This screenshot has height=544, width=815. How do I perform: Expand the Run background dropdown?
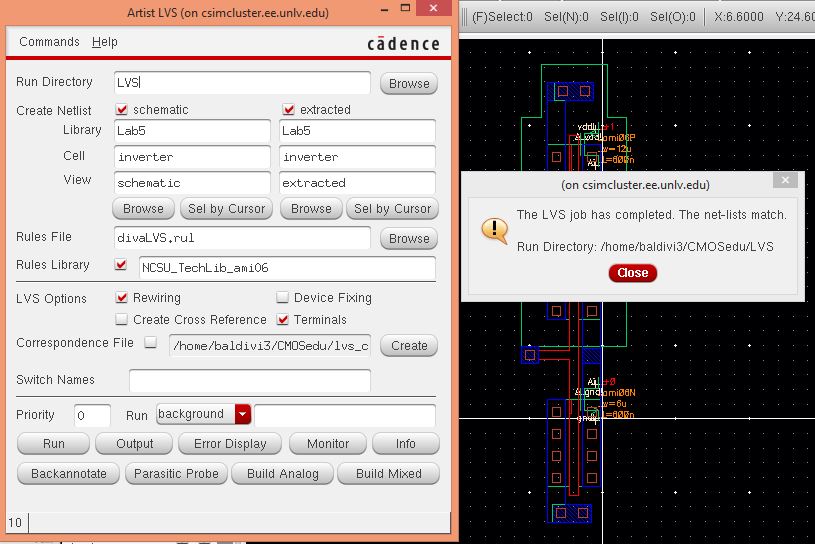[x=243, y=414]
